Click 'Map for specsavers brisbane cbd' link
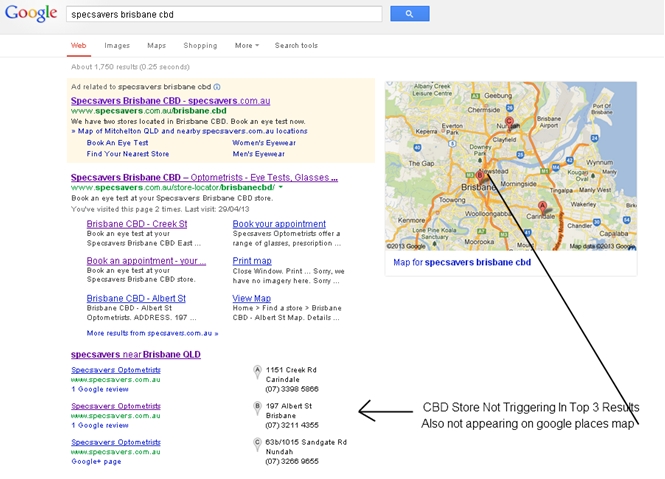This screenshot has height=479, width=665. point(462,262)
